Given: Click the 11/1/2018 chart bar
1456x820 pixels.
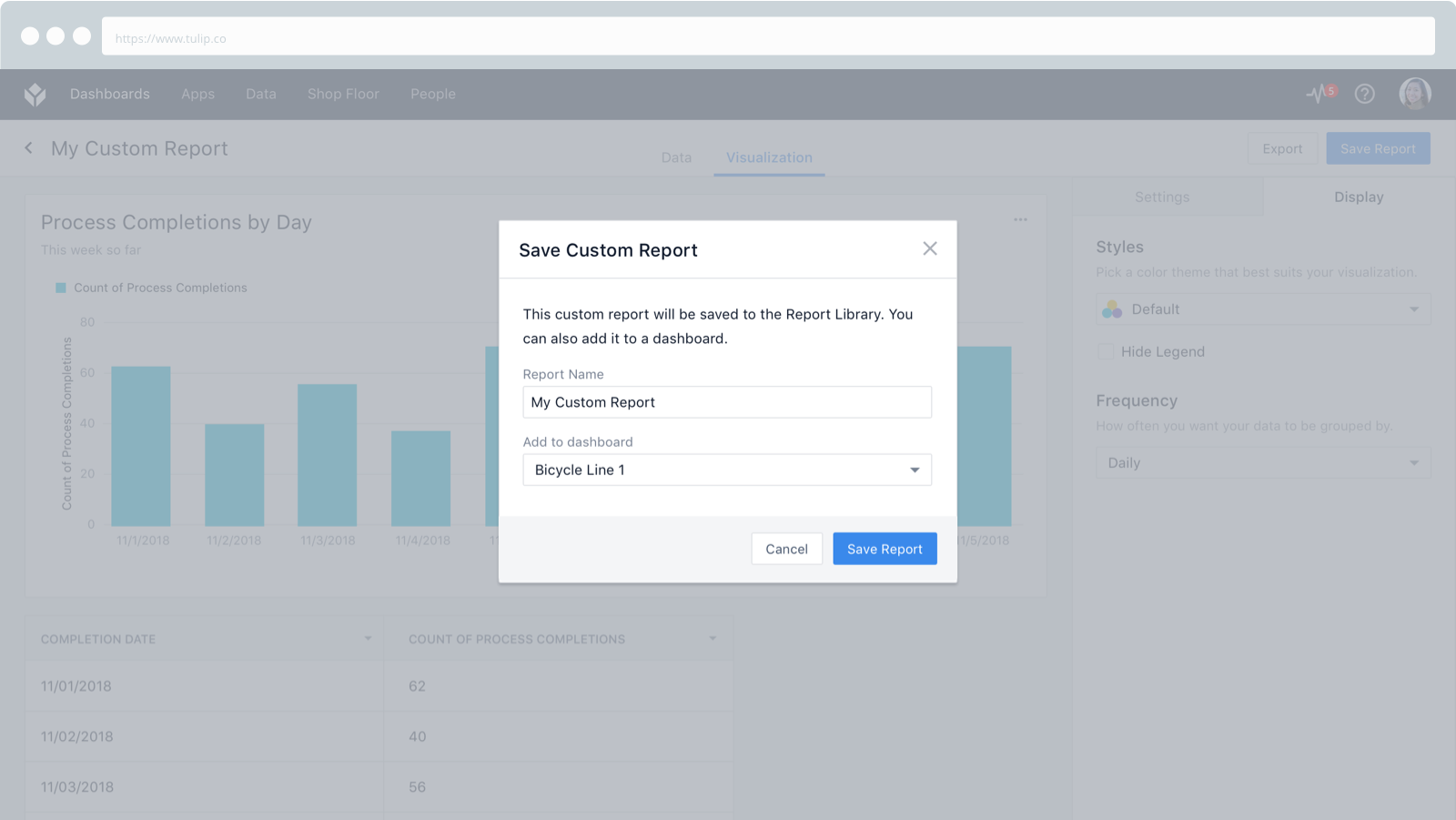Looking at the screenshot, I should point(141,446).
